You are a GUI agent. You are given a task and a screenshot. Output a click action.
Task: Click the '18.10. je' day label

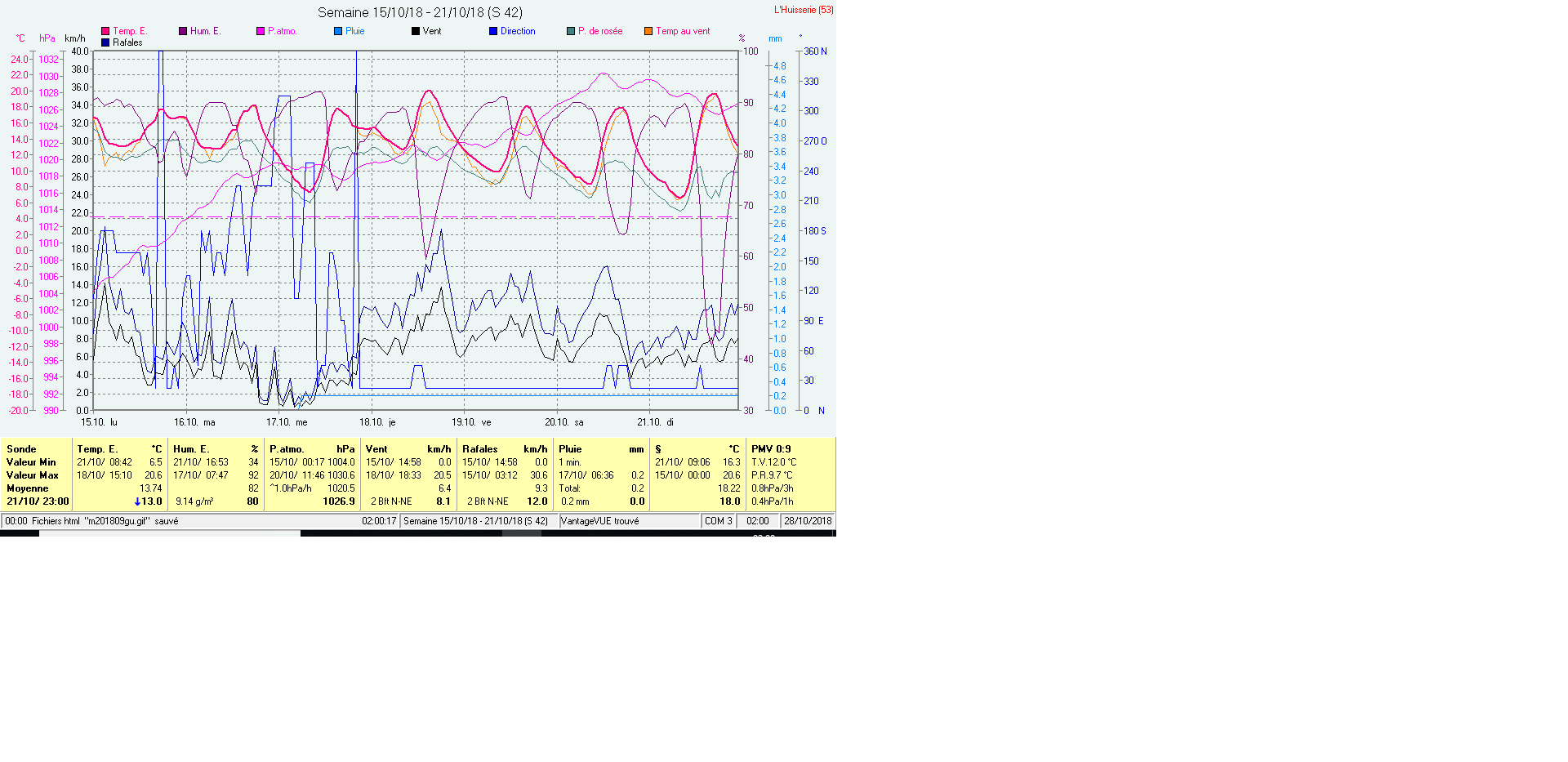(x=377, y=422)
